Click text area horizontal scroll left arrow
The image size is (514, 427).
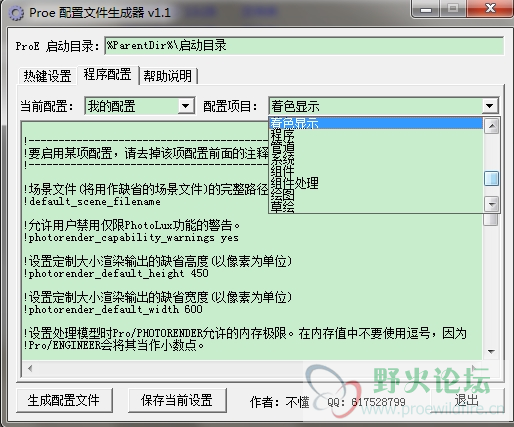30,368
